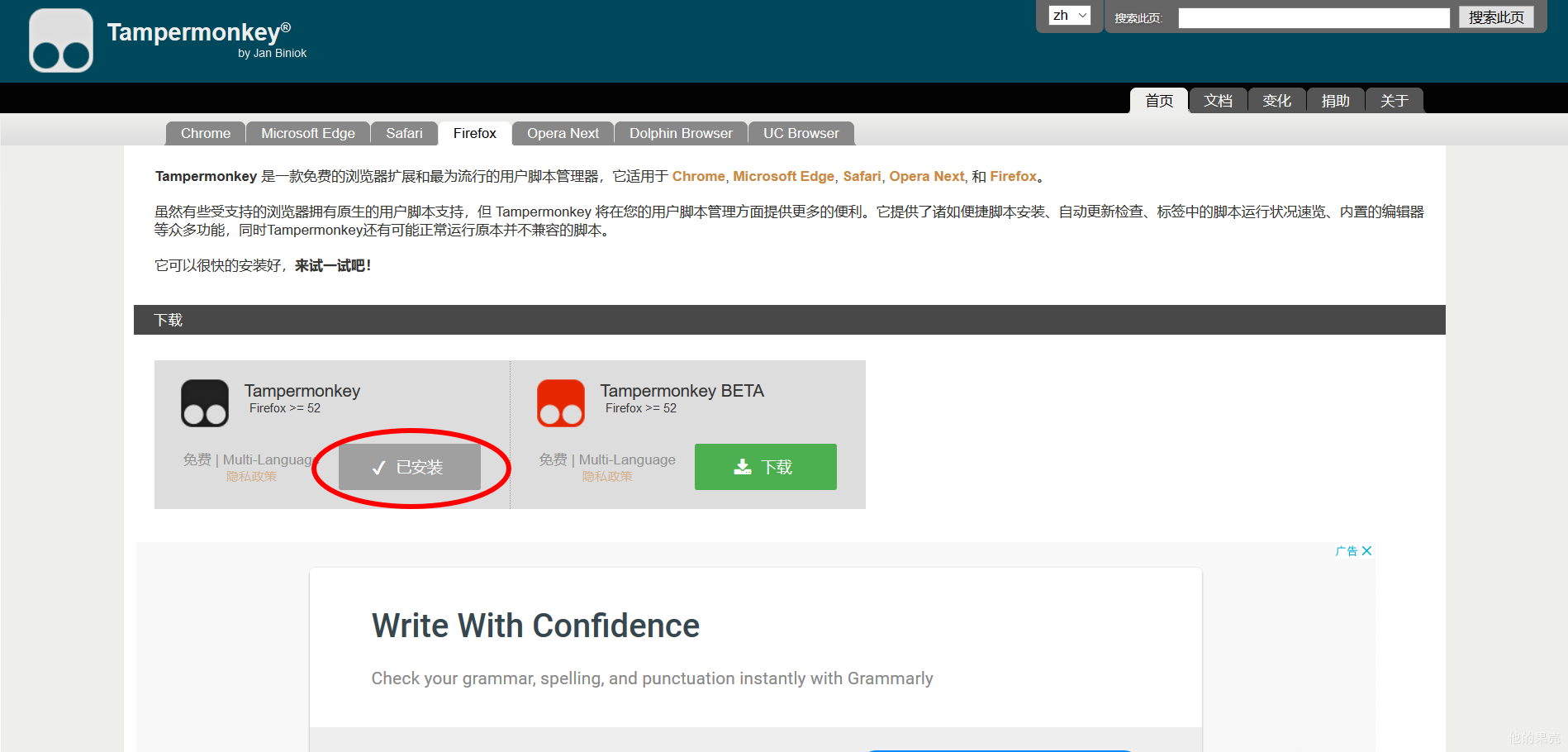Click the 搜索此页 search button
The image size is (1568, 752).
click(1496, 17)
